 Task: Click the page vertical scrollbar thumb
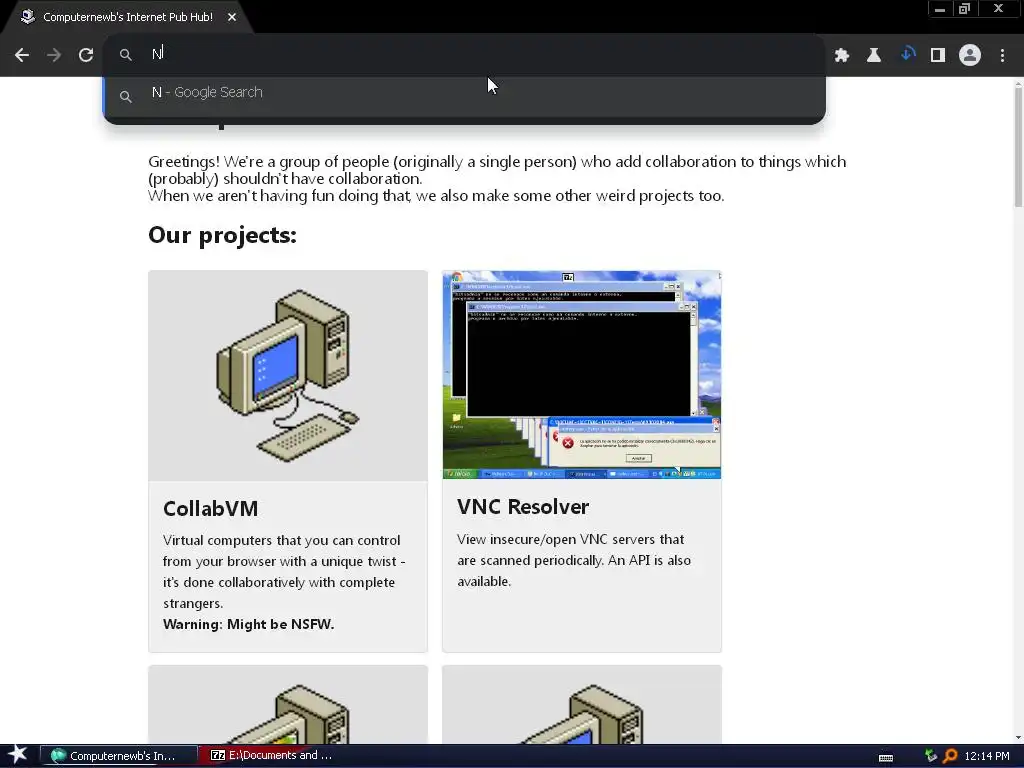[x=1018, y=147]
